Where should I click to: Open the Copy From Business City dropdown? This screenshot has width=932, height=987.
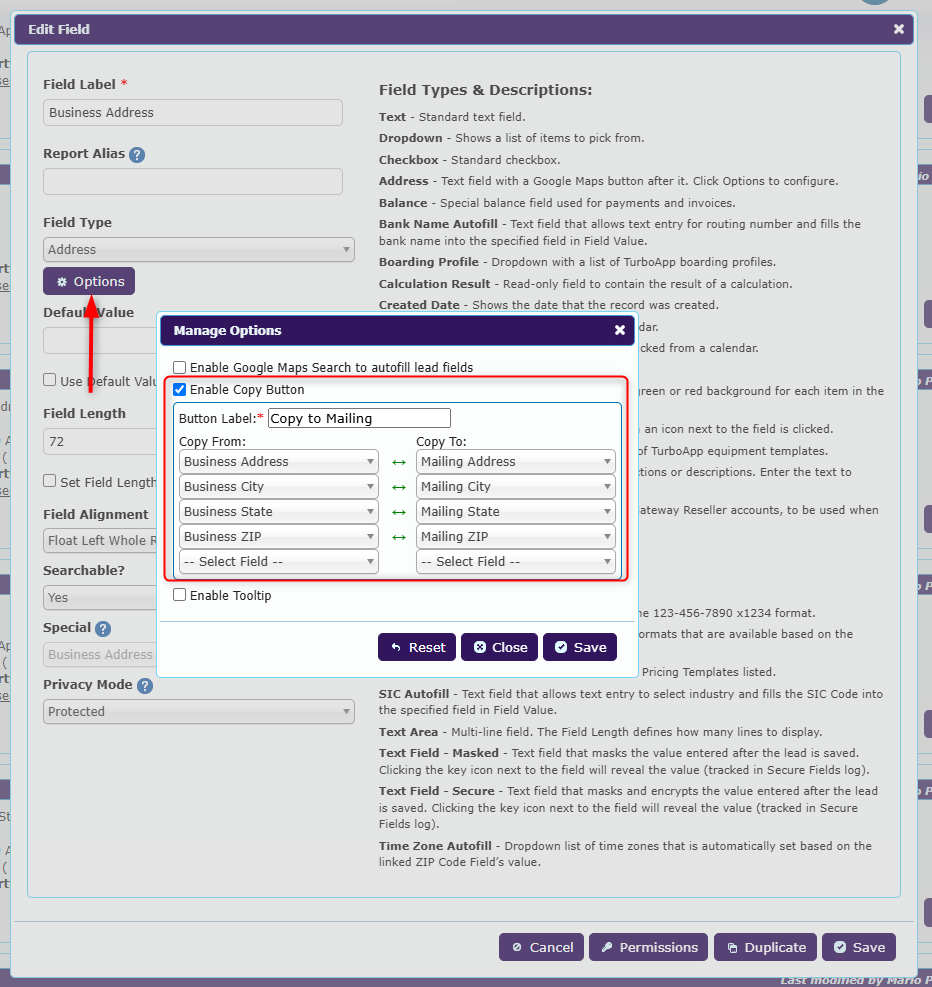pyautogui.click(x=279, y=487)
